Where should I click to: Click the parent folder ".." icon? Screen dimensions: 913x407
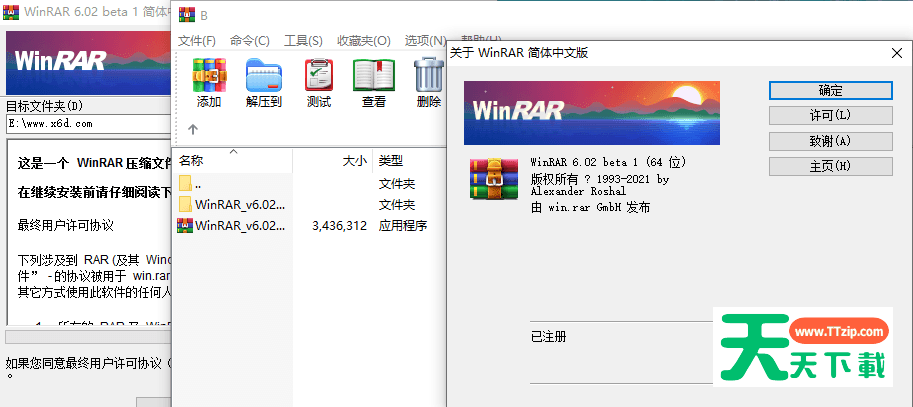coord(185,183)
